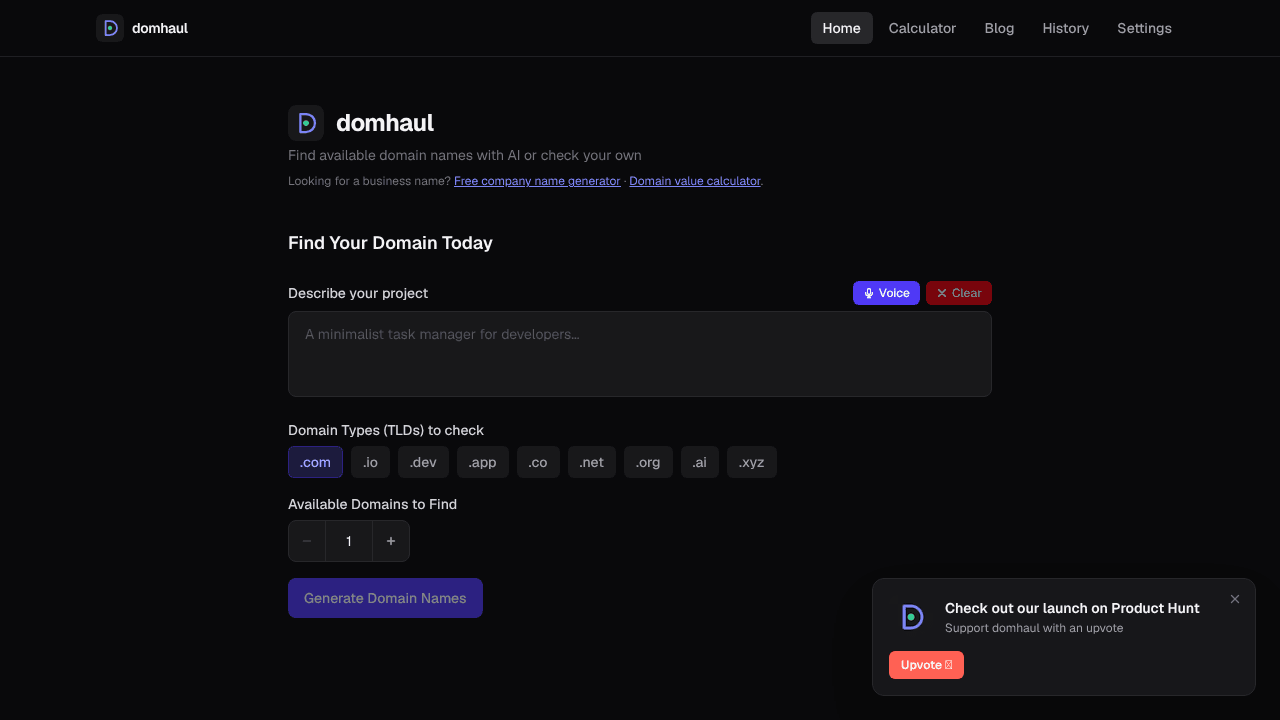Image resolution: width=1280 pixels, height=720 pixels.
Task: Focus the project description text area
Action: tap(640, 354)
